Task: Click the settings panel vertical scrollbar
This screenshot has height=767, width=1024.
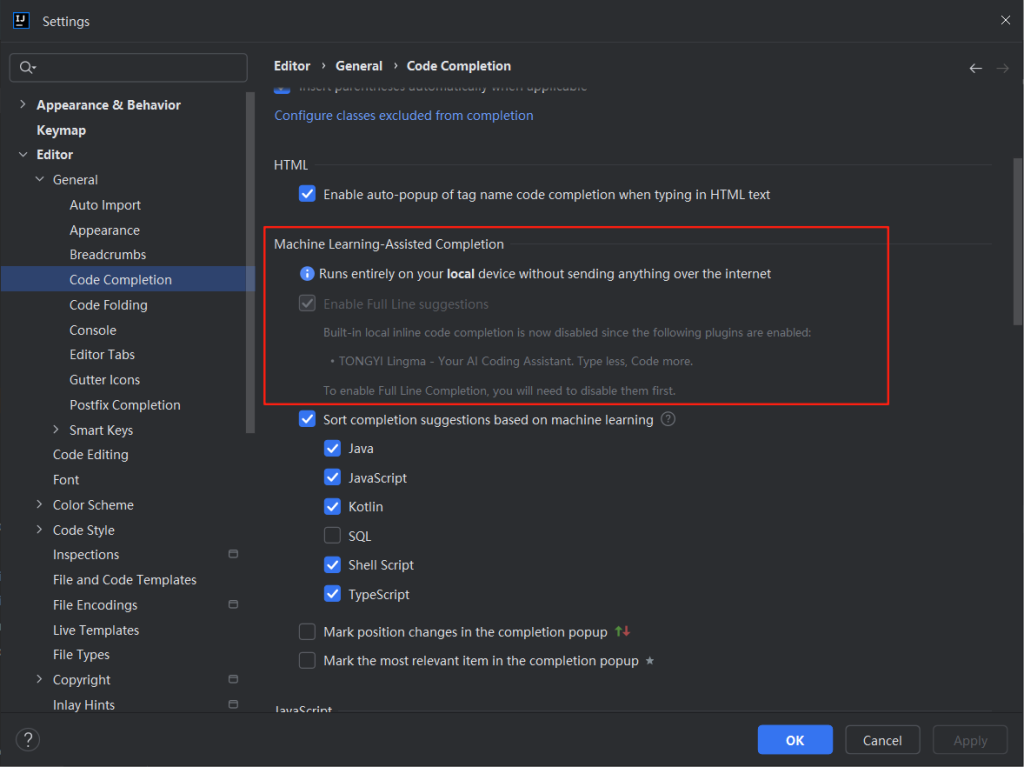Action: tap(1017, 240)
